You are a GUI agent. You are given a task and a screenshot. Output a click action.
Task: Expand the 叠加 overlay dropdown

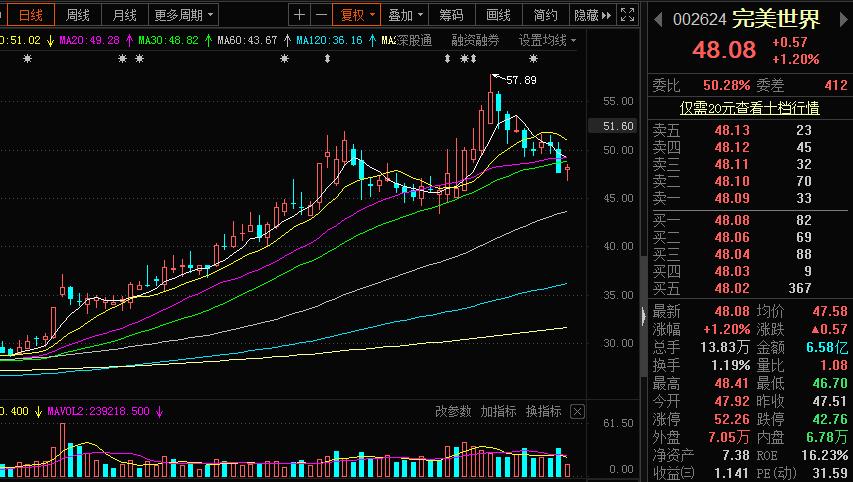[x=406, y=15]
